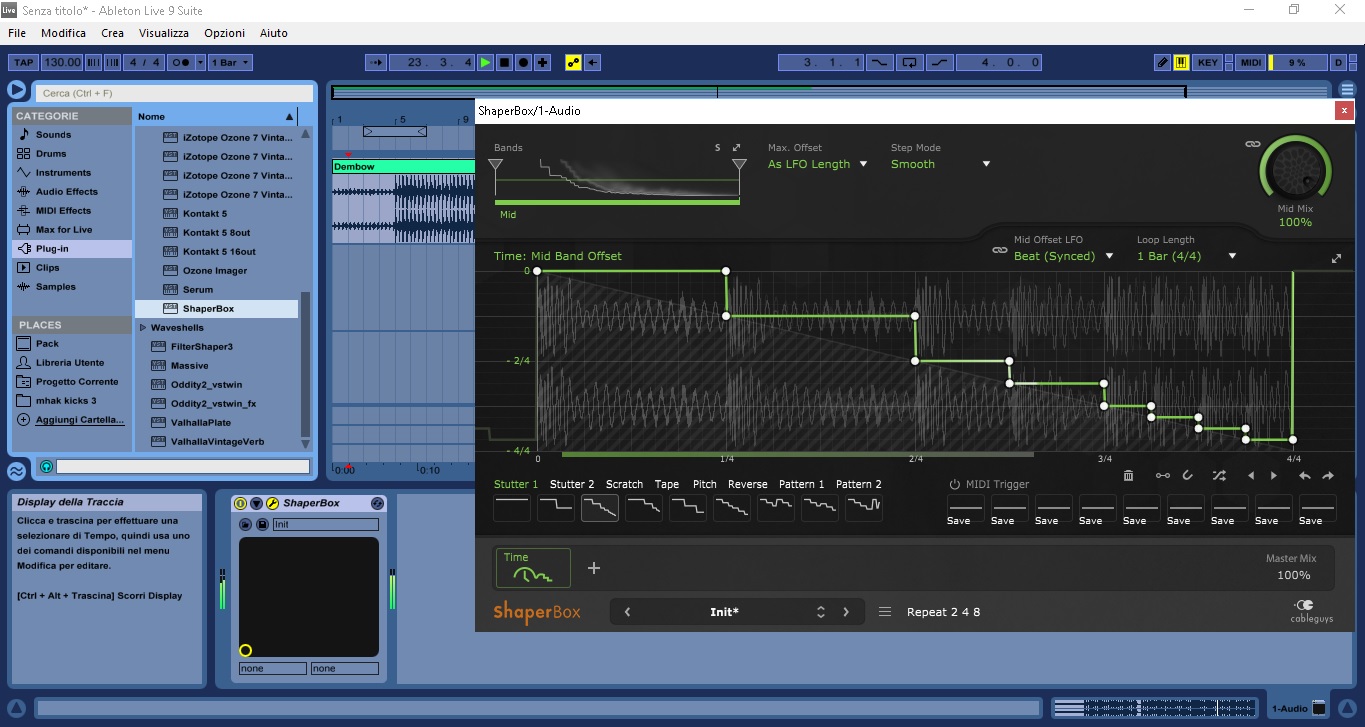
Task: Open the Mid Offset LFO Beat (Synced) dropdown
Action: 1063,256
